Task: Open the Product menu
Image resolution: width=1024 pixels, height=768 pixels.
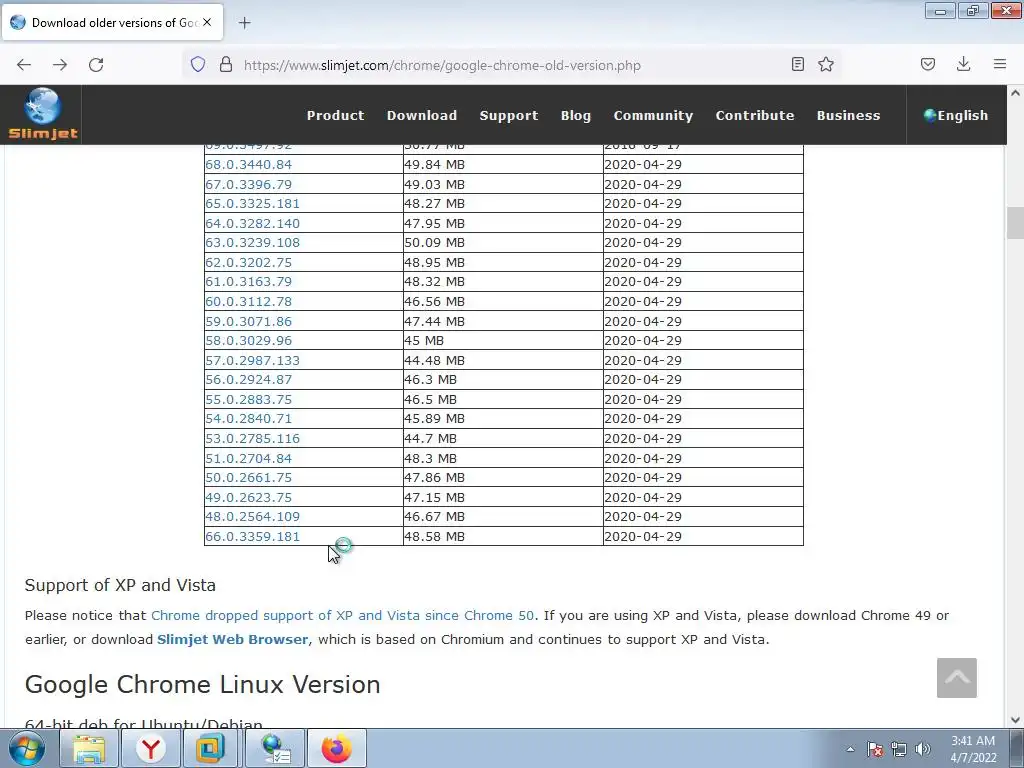Action: tap(336, 116)
